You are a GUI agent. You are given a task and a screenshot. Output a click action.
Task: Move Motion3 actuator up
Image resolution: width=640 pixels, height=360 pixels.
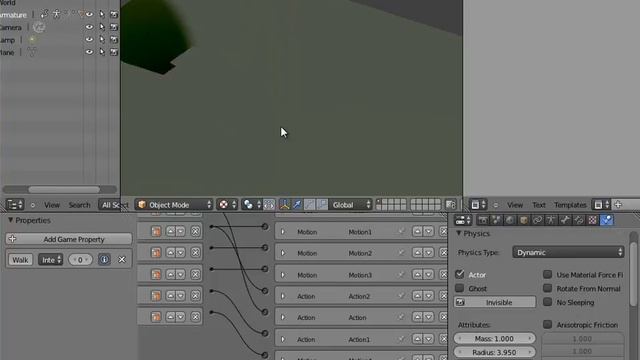click(417, 275)
